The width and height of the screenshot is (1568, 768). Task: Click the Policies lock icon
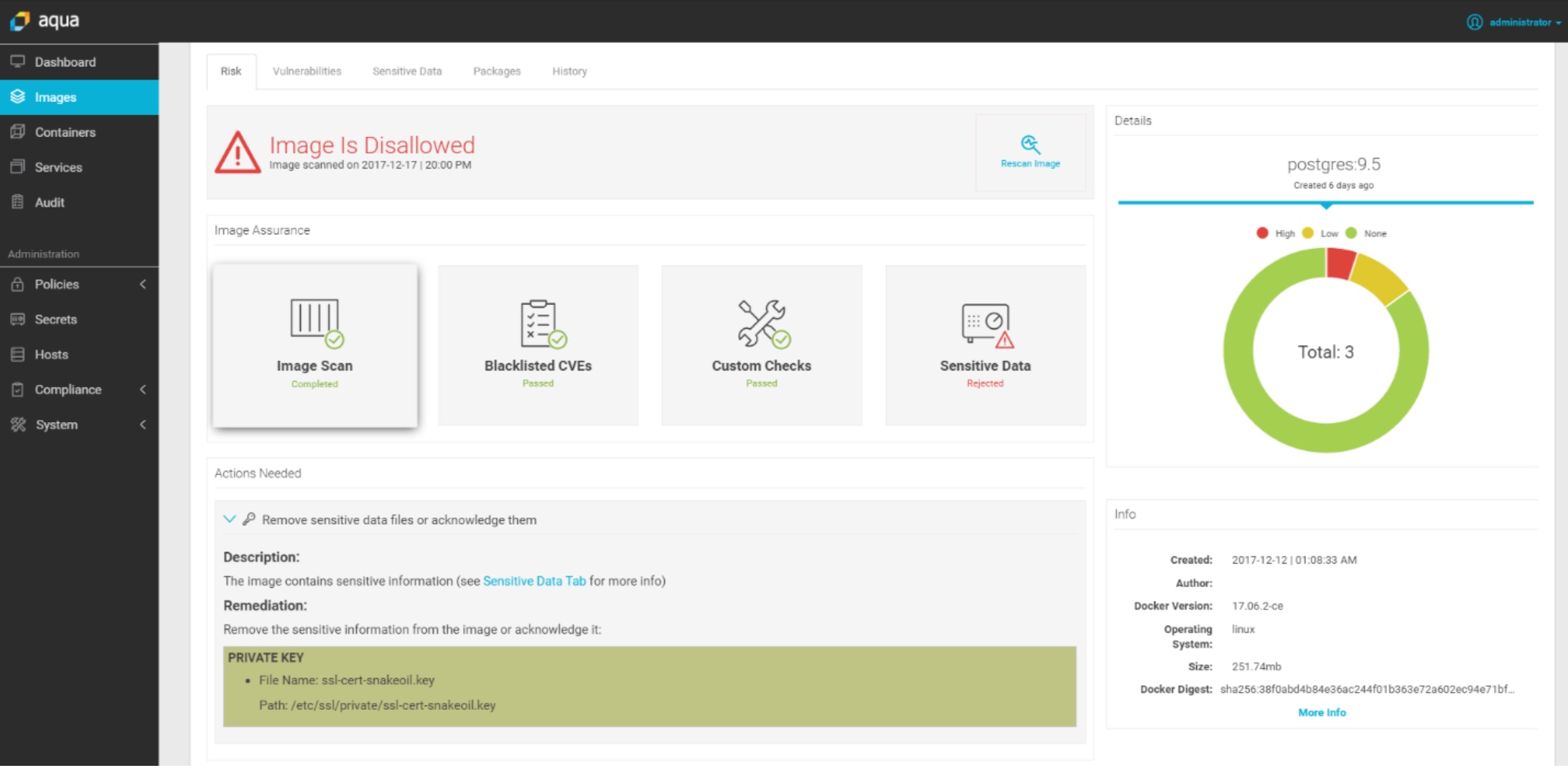click(18, 284)
